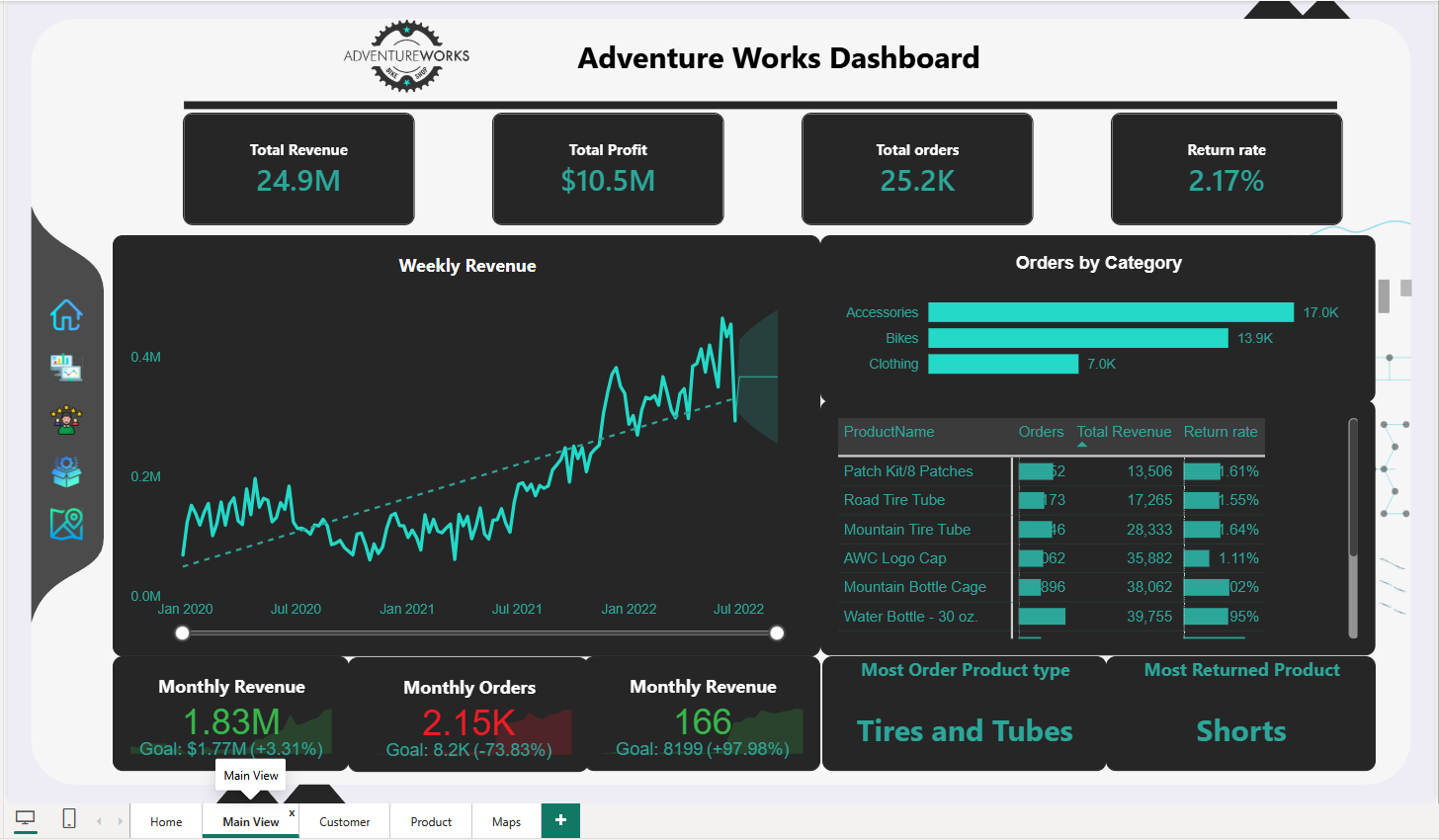Click the AWC Logo Cap row name

[x=894, y=558]
